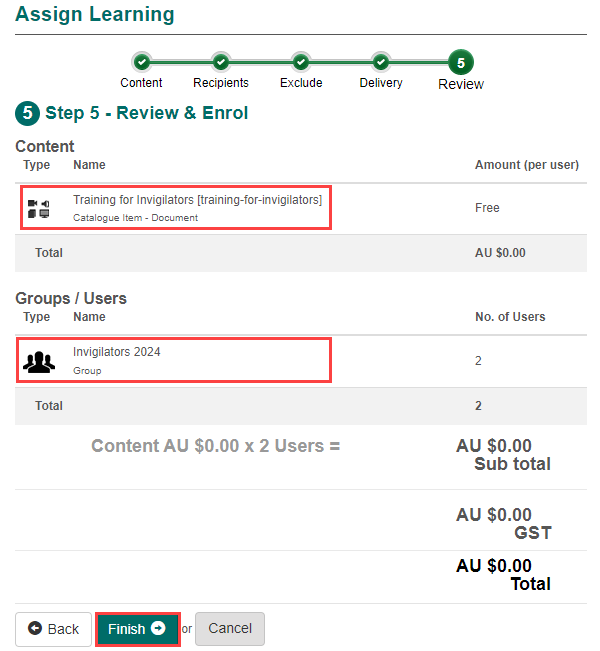Switch to the Delivery step label

click(x=381, y=83)
